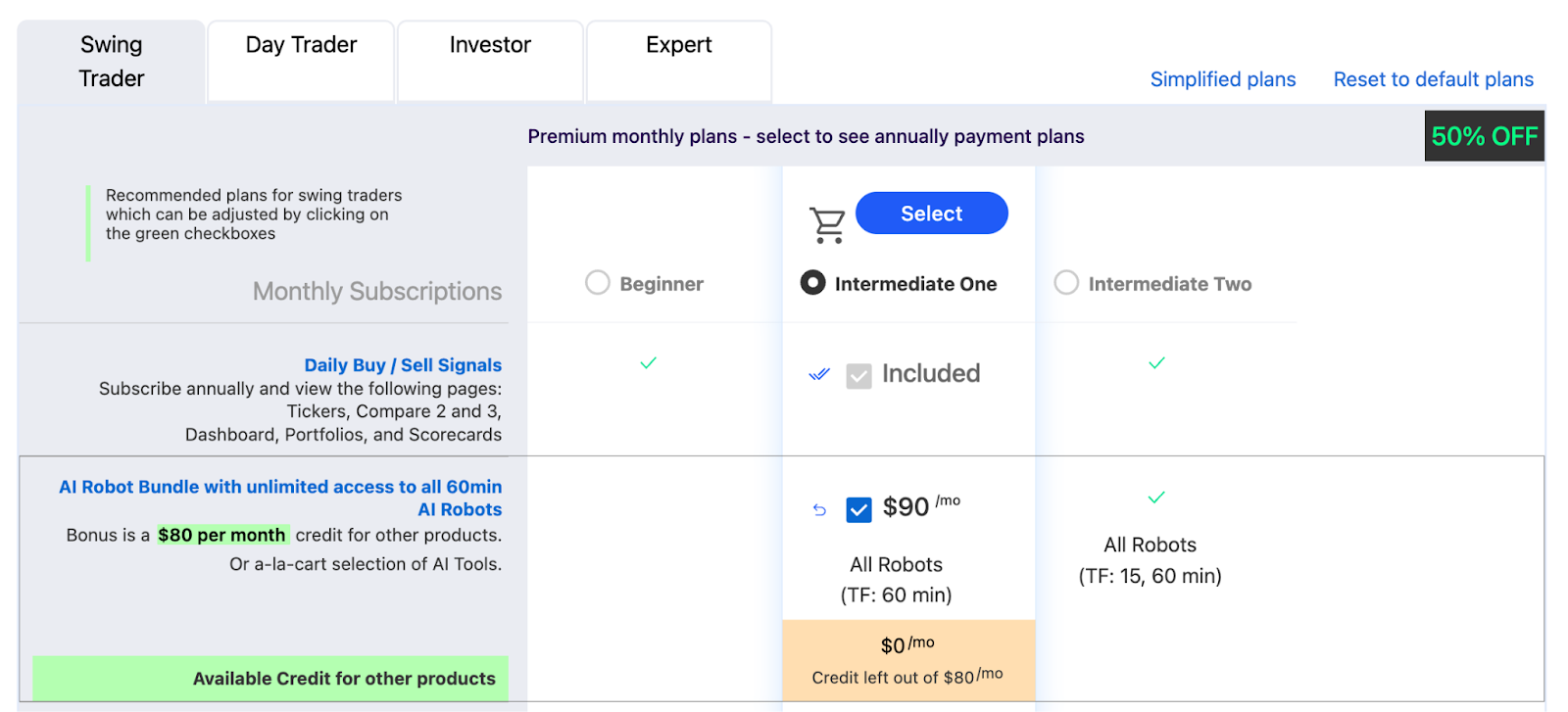The height and width of the screenshot is (712, 1568).
Task: Click the shopping cart icon
Action: (827, 225)
